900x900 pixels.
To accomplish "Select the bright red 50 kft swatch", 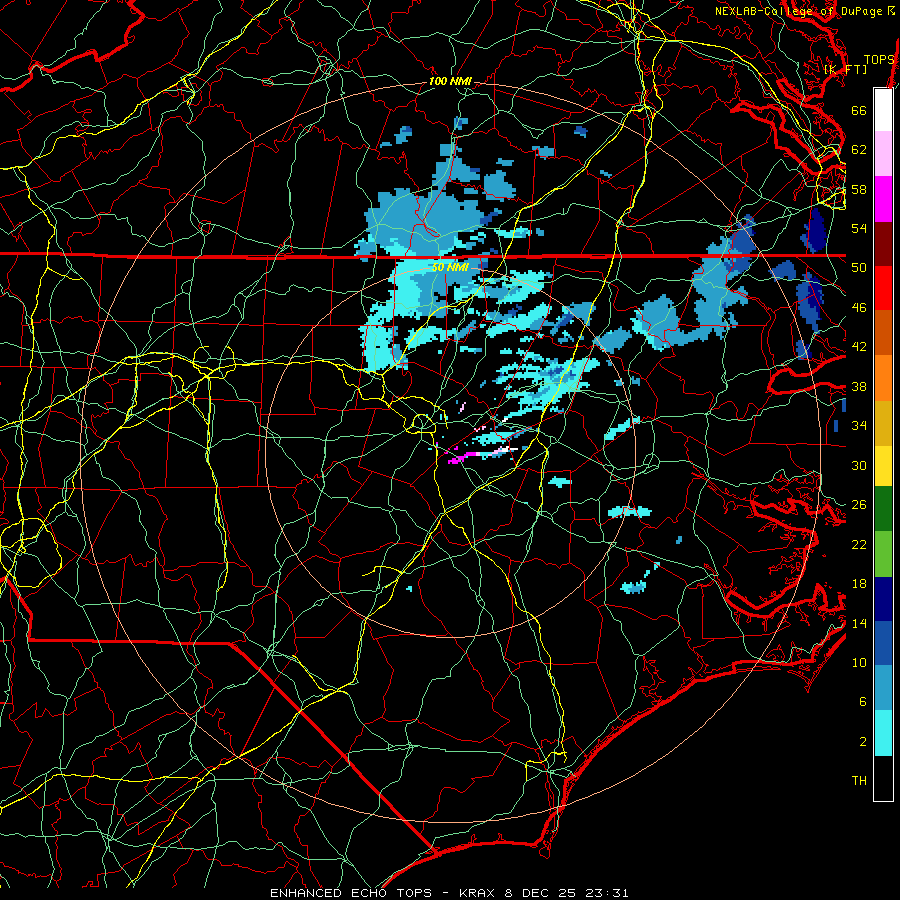I will click(x=883, y=288).
